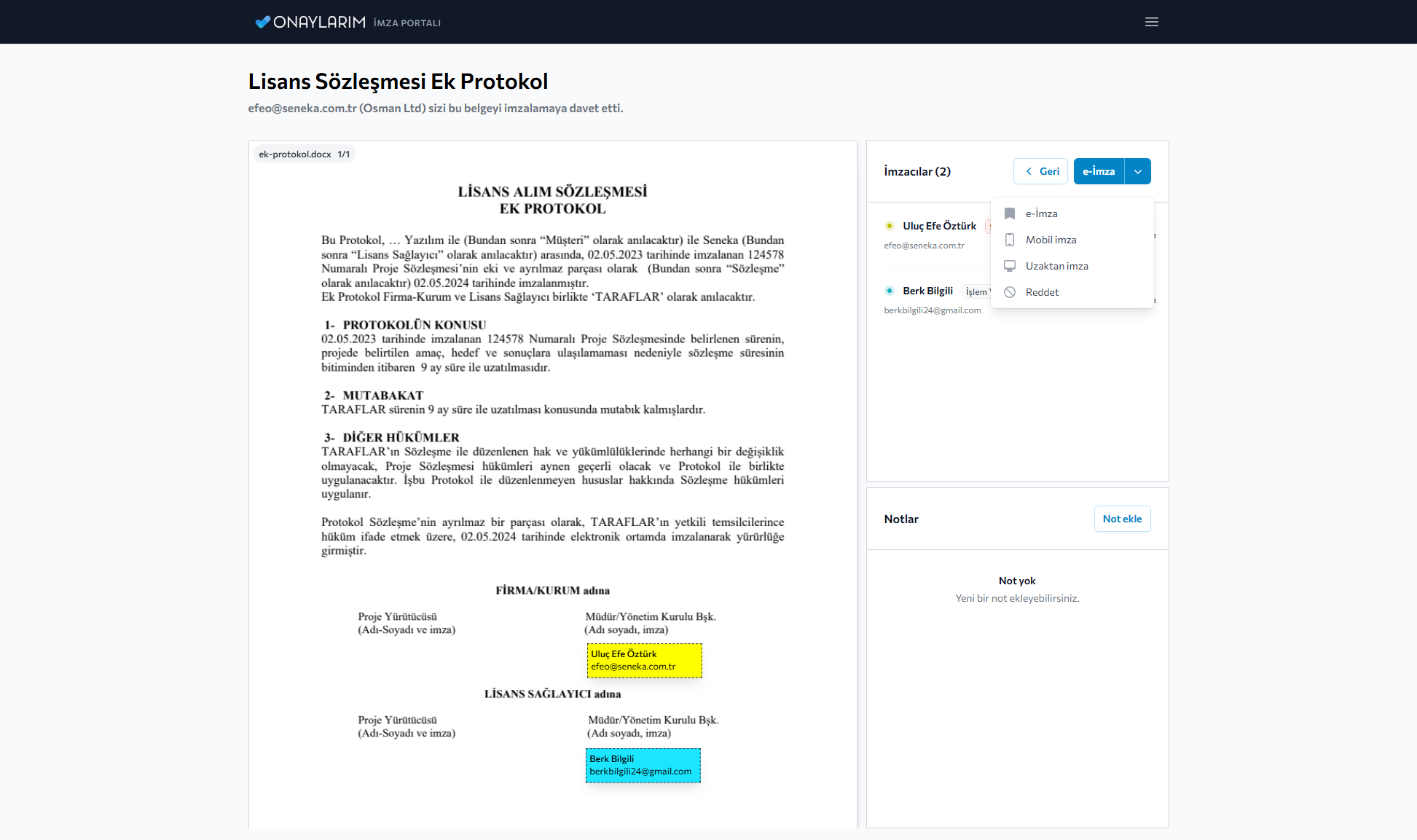Open the ONAYLARIM checkmark logo
1417x840 pixels.
(x=262, y=22)
